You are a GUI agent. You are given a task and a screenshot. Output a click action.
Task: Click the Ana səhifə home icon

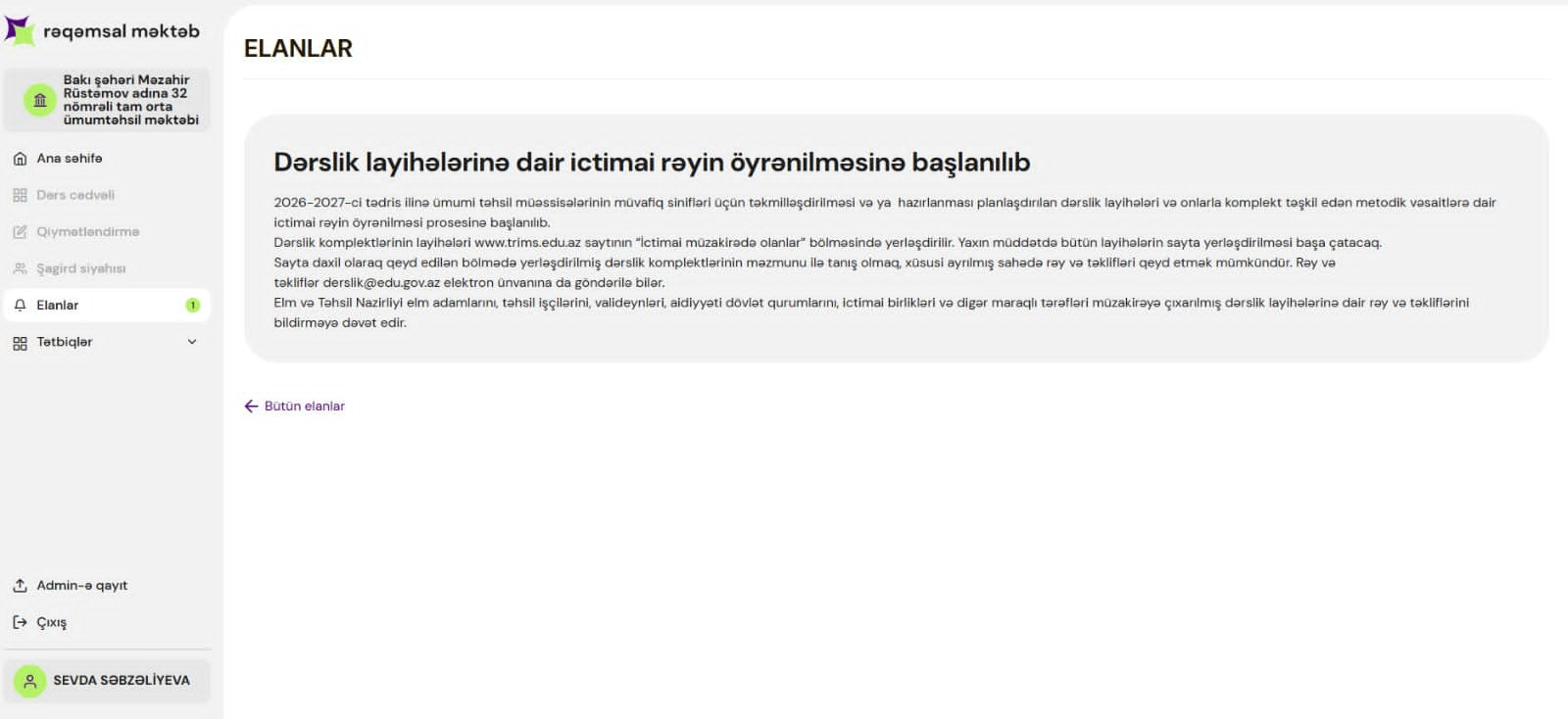click(20, 159)
